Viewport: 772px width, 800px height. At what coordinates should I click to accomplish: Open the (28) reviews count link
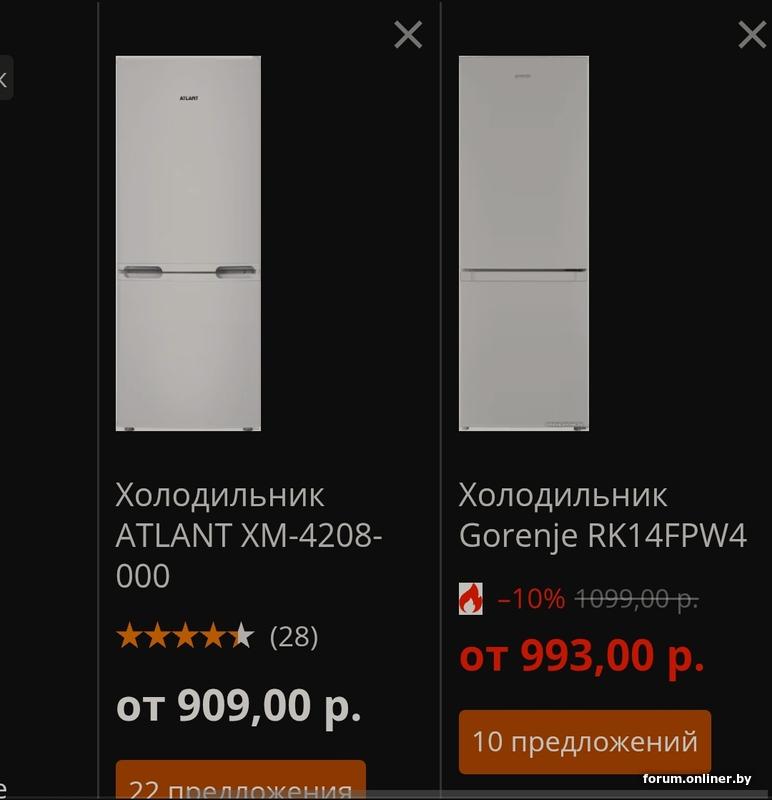pyautogui.click(x=294, y=637)
